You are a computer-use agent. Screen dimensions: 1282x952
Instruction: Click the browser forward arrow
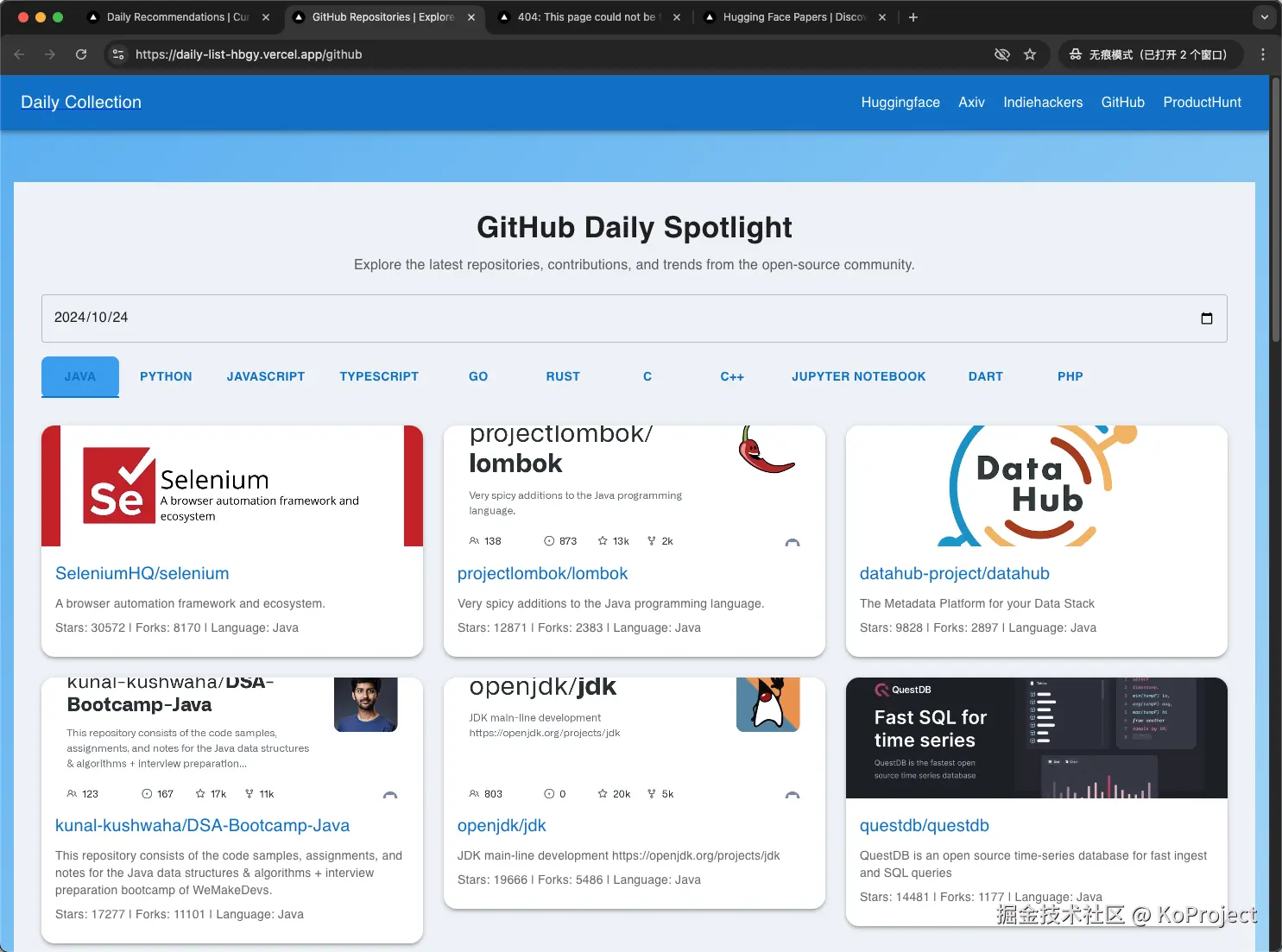50,54
